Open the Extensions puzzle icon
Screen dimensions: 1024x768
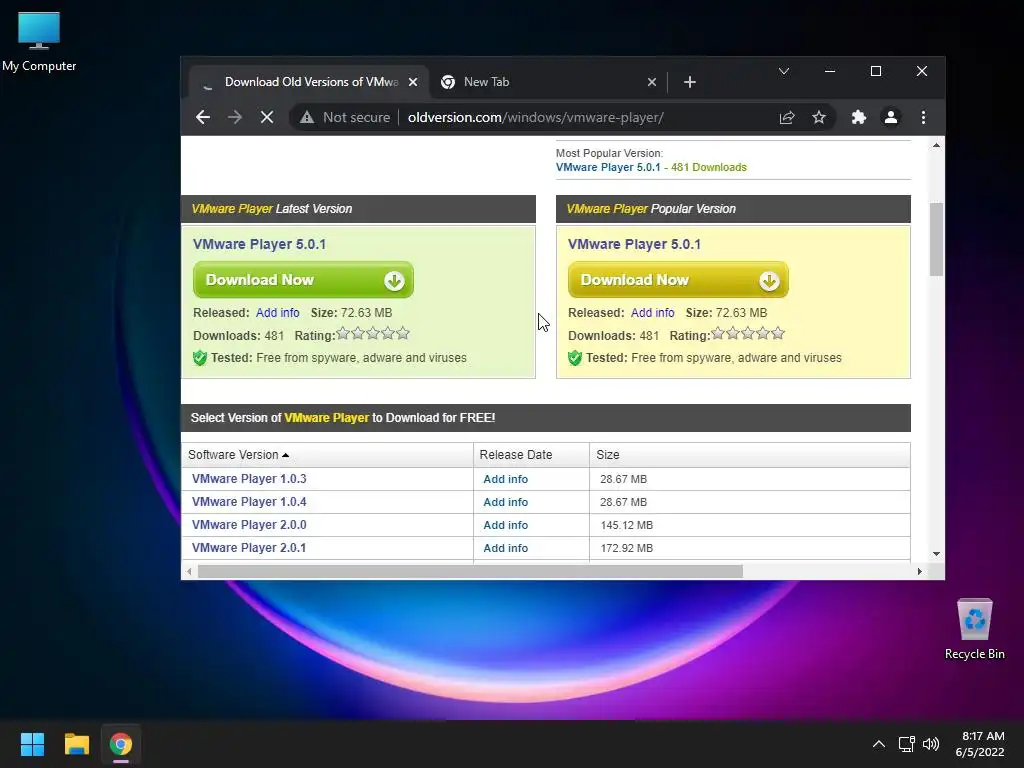tap(859, 118)
